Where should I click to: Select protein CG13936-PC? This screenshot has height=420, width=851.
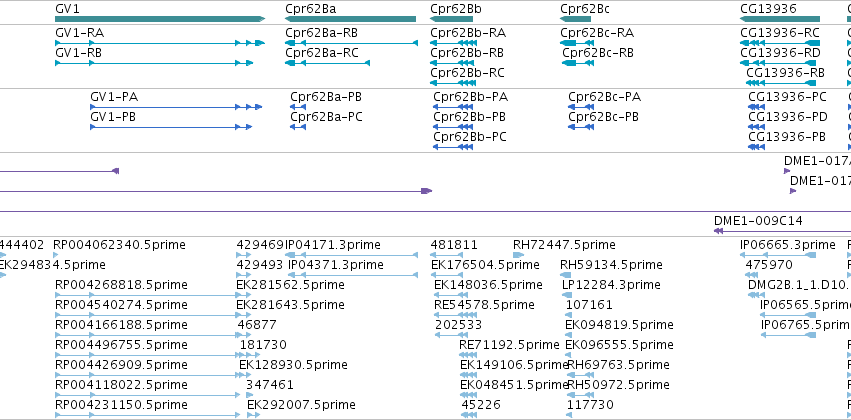coord(788,97)
